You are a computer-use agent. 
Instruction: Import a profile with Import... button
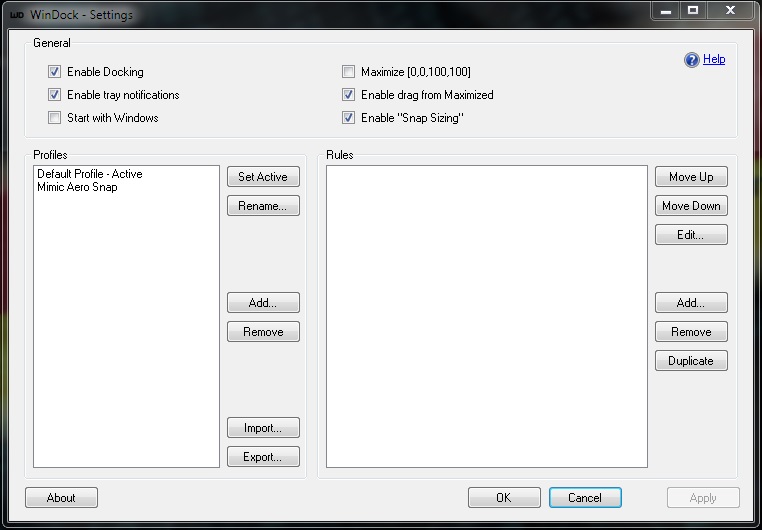263,428
